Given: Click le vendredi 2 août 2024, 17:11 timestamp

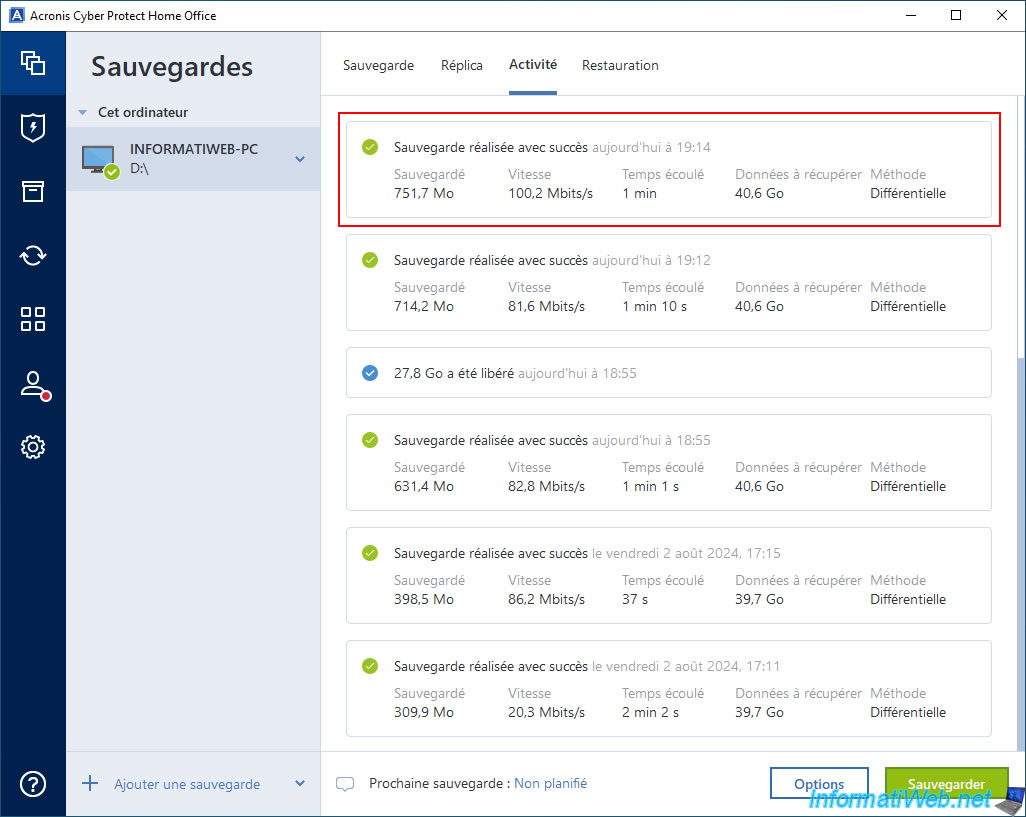Looking at the screenshot, I should point(686,667).
